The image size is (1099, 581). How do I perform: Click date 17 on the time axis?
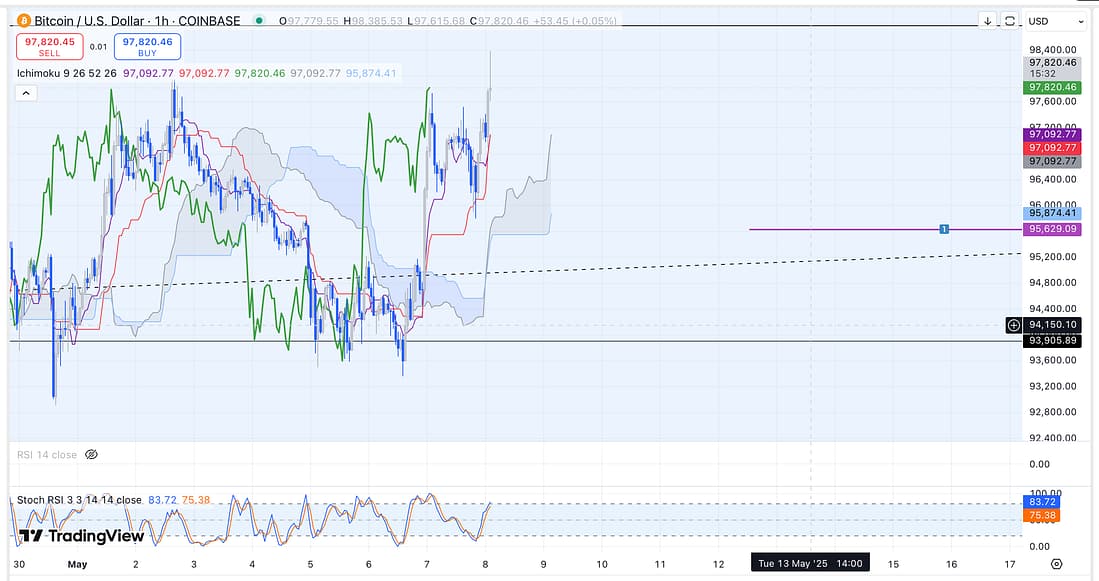[1009, 564]
